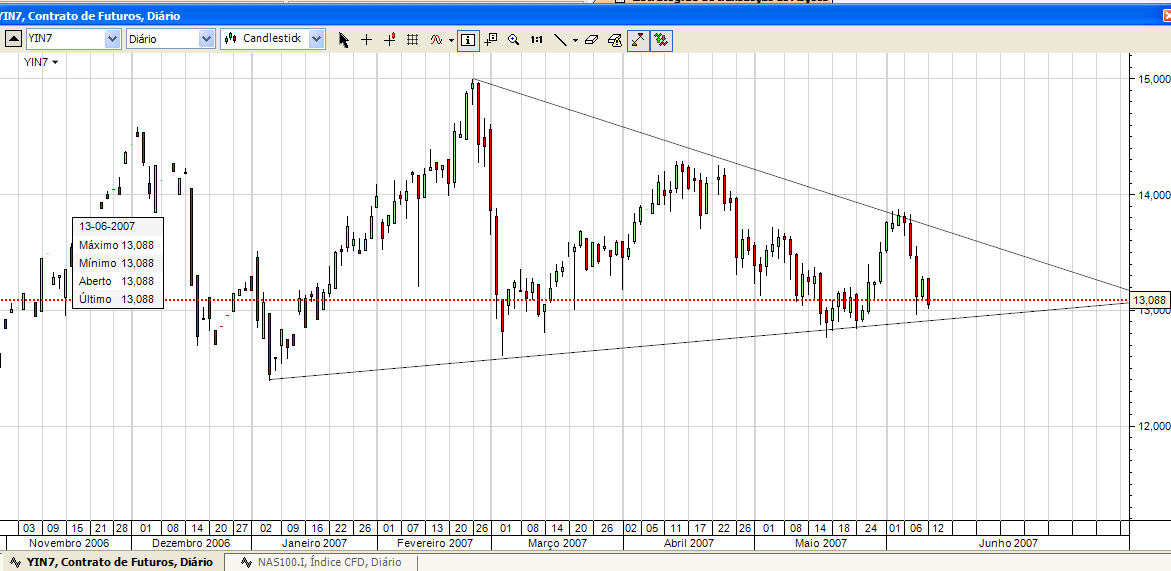The height and width of the screenshot is (571, 1171).
Task: Select the trend line drawing tool
Action: point(560,40)
